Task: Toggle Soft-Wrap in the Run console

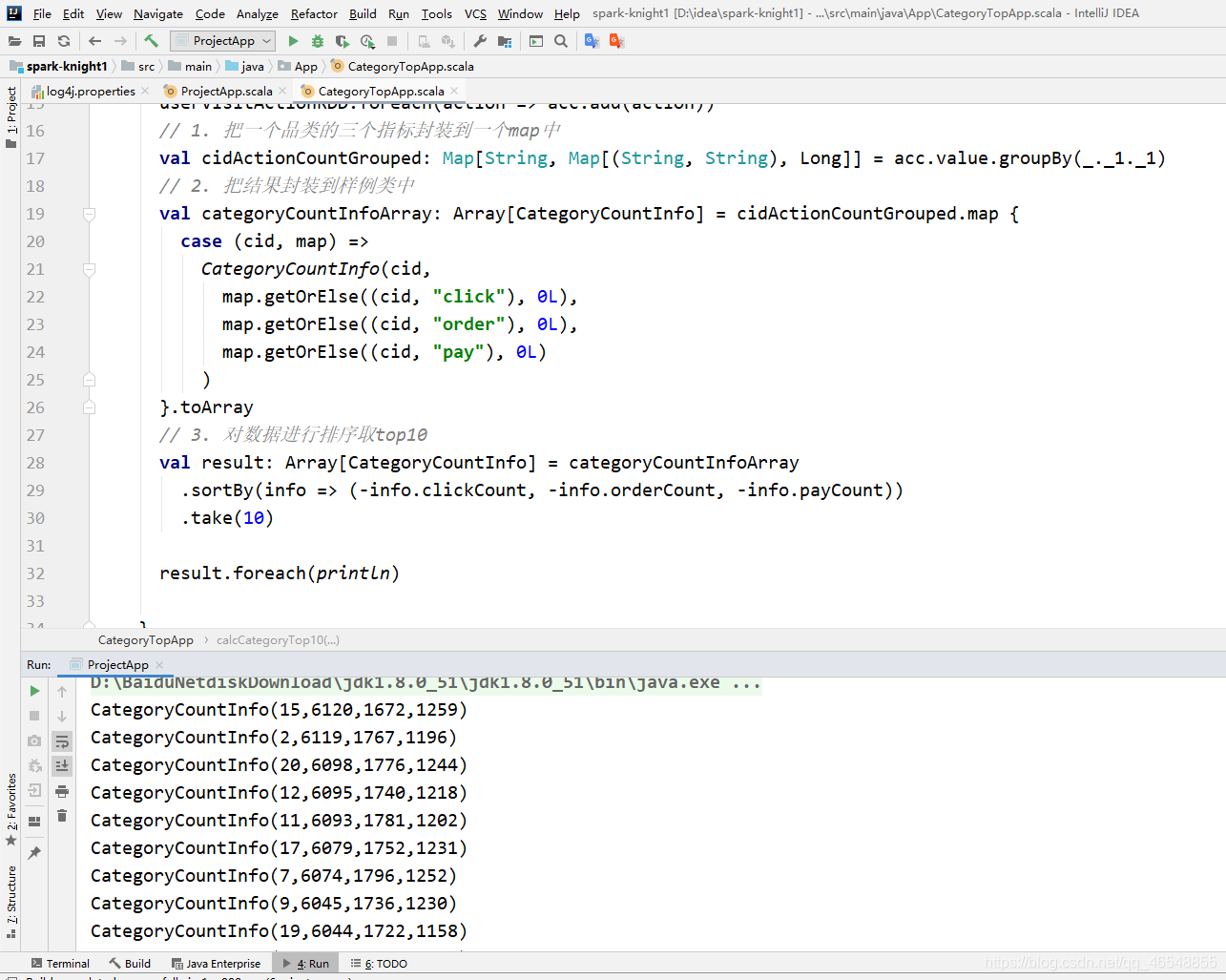Action: click(x=62, y=741)
